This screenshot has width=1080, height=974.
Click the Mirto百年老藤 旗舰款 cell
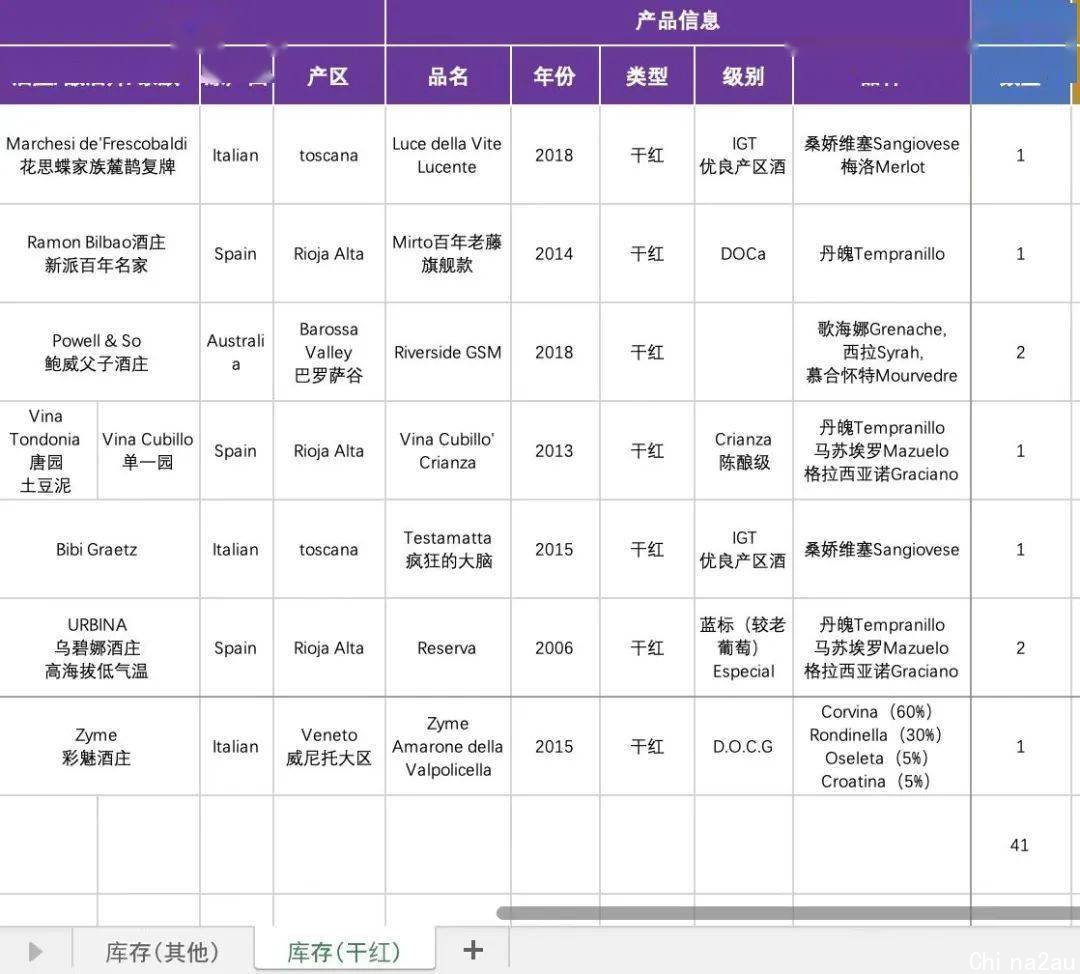(x=448, y=253)
